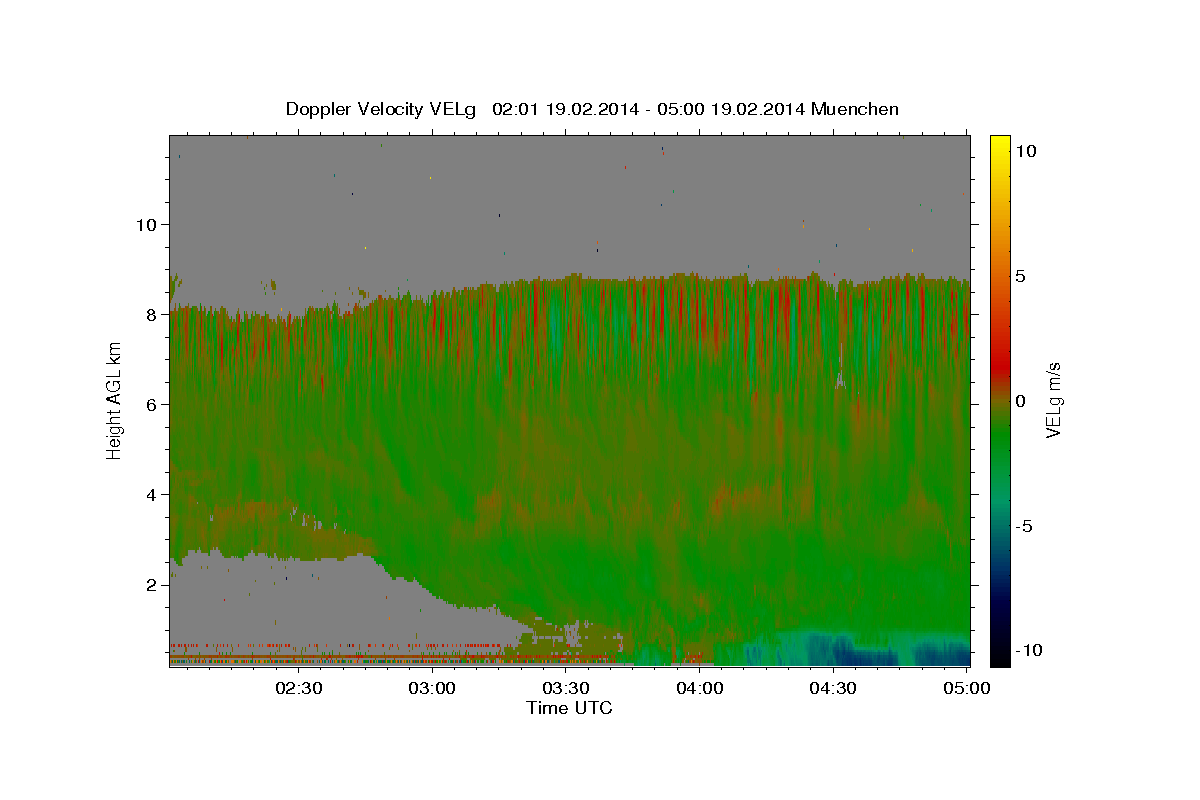Click the 02:30 time tick label

pyautogui.click(x=299, y=688)
